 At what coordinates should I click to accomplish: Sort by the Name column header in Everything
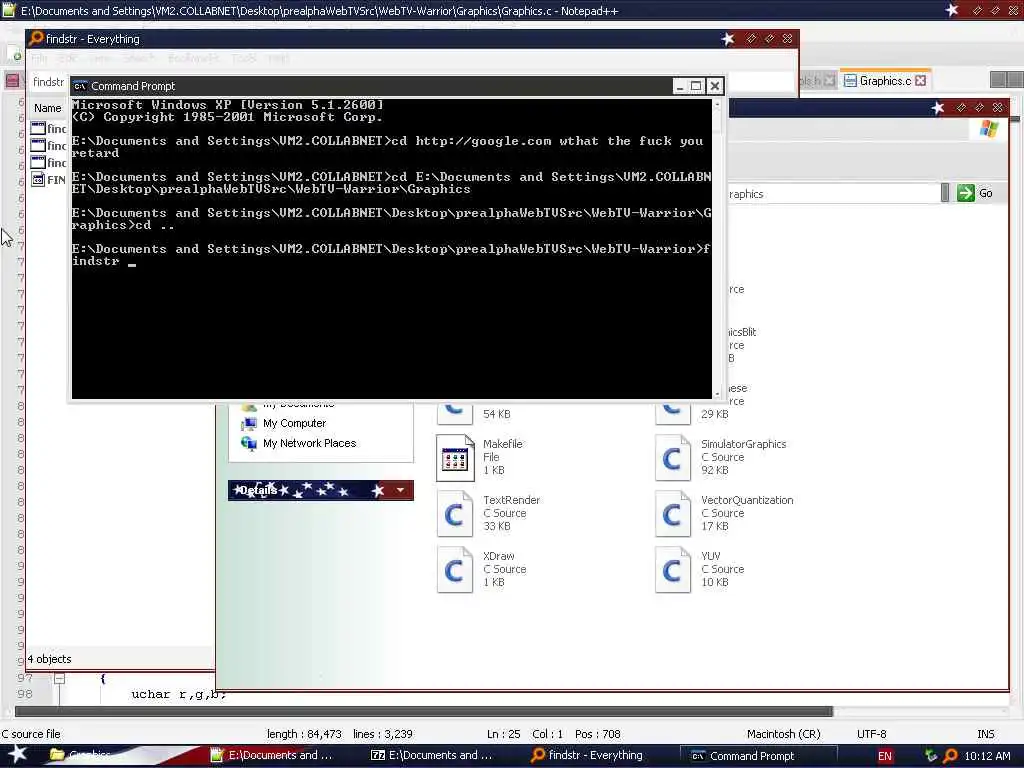tap(48, 108)
